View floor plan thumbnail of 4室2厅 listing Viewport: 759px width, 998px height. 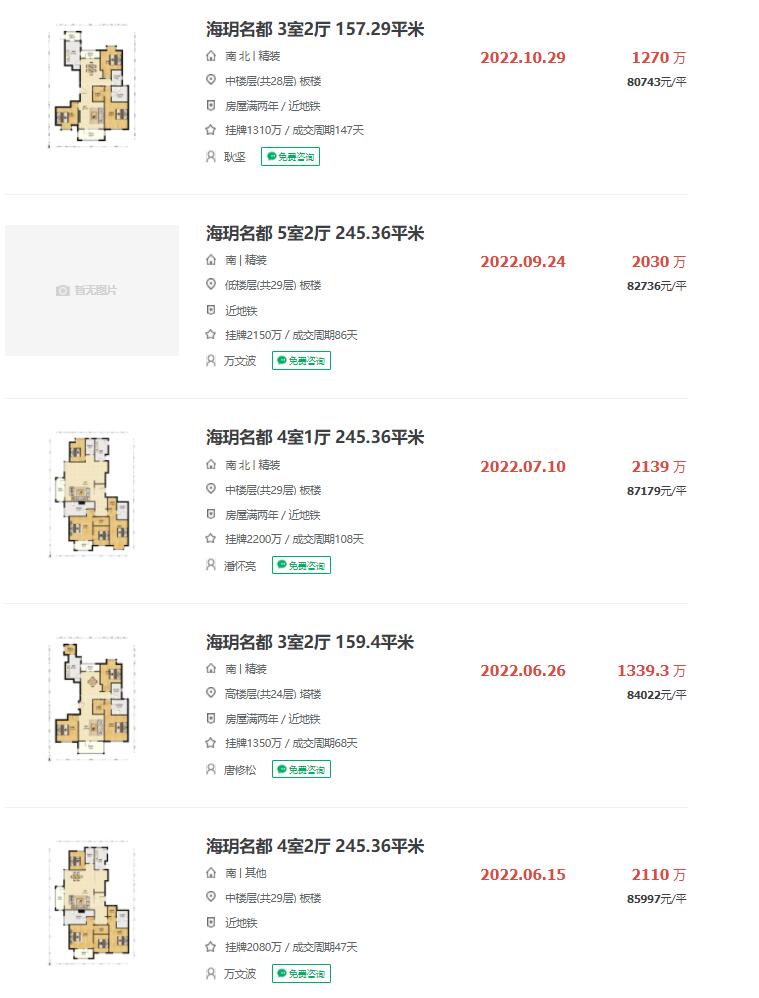coord(92,903)
